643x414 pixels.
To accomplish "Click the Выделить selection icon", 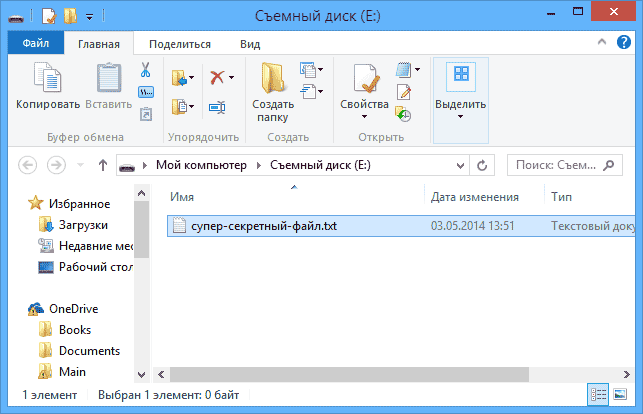I will click(461, 76).
